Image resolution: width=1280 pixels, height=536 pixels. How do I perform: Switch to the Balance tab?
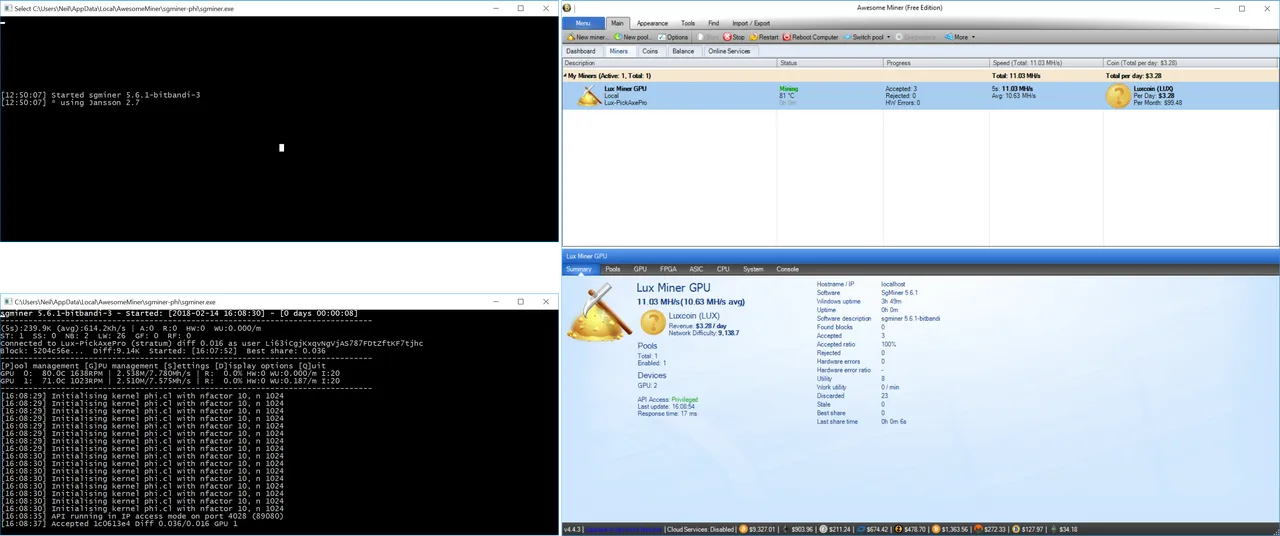click(x=683, y=51)
